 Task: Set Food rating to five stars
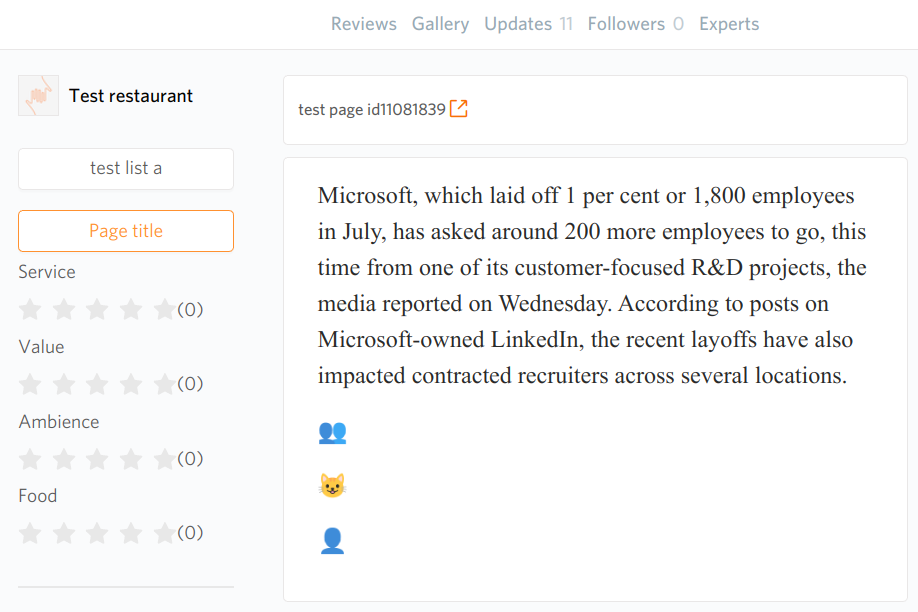(165, 534)
